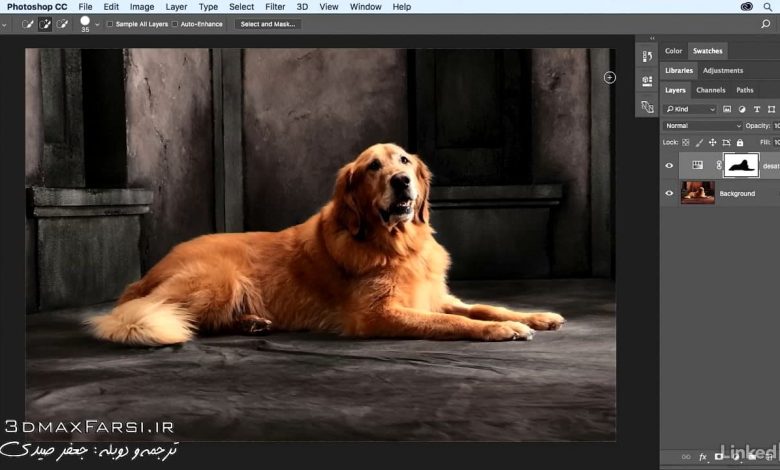Open the Color panel tab
This screenshot has width=780, height=470.
[x=674, y=51]
